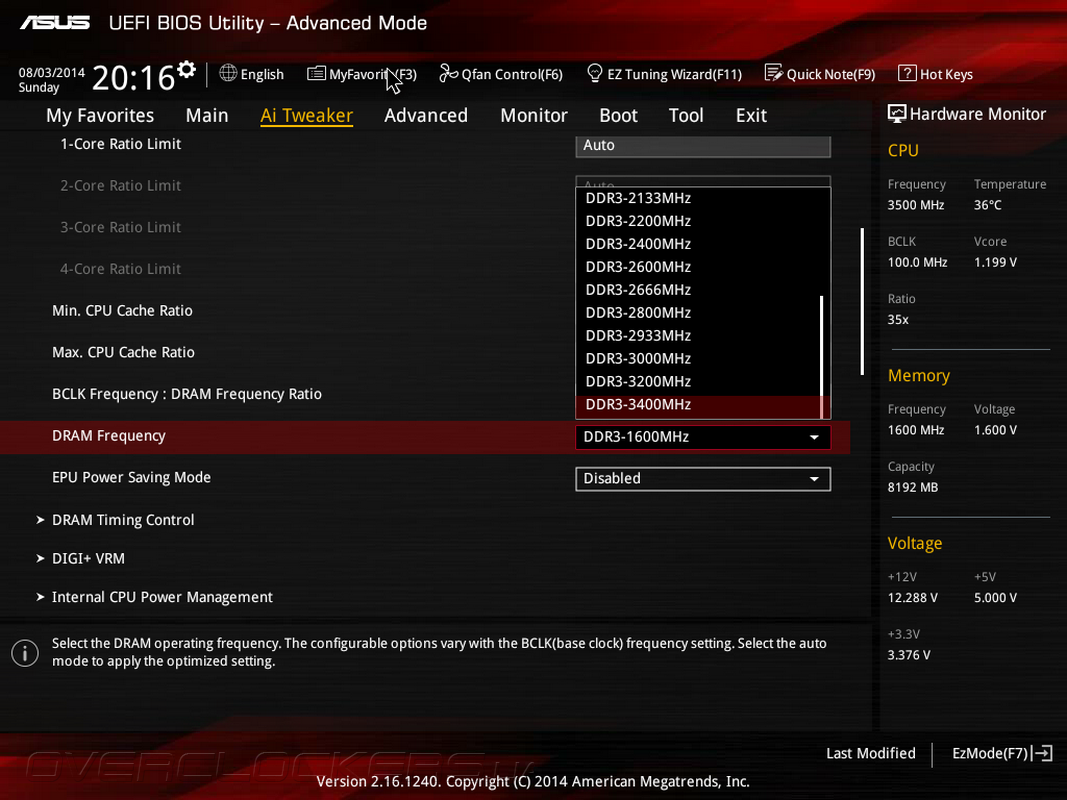
Task: Open Qfan Control fan icon
Action: point(448,73)
